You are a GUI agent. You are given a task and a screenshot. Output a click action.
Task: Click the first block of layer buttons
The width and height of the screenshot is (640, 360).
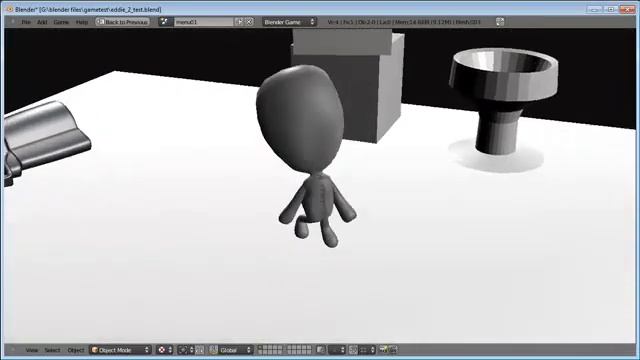[x=270, y=350]
